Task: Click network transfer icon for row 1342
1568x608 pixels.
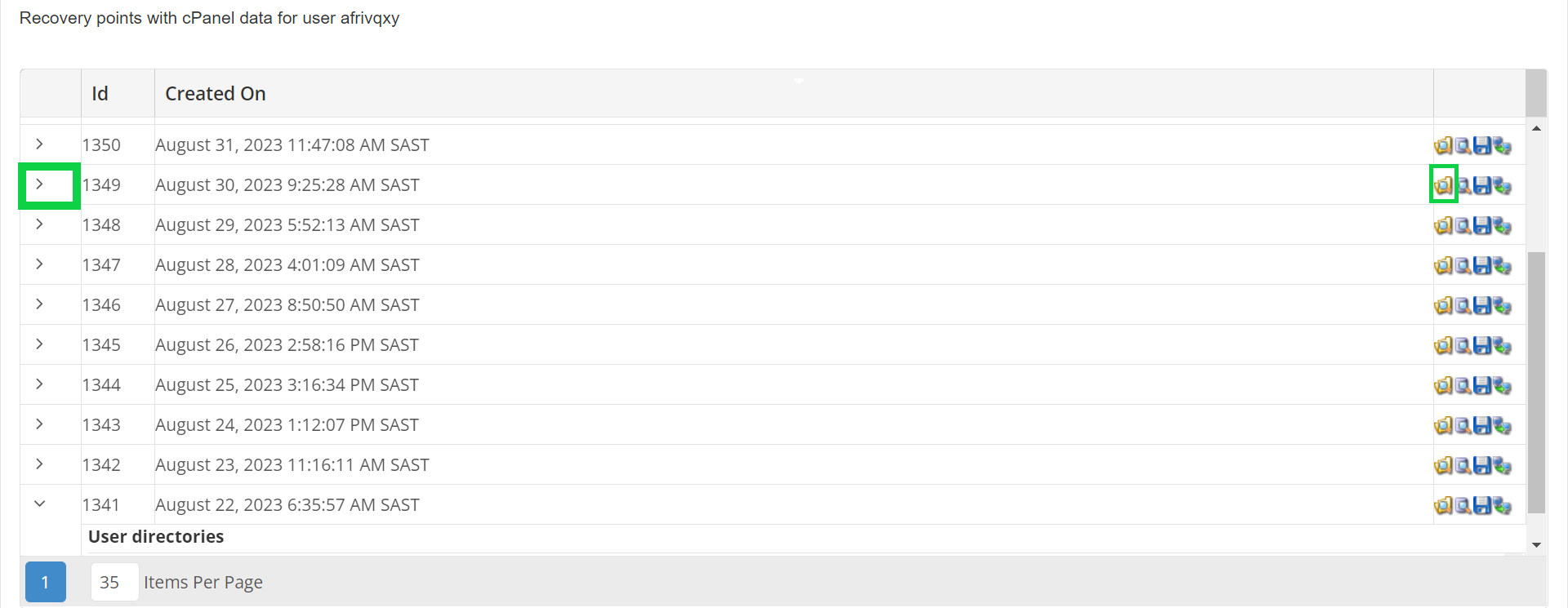Action: tap(1502, 465)
